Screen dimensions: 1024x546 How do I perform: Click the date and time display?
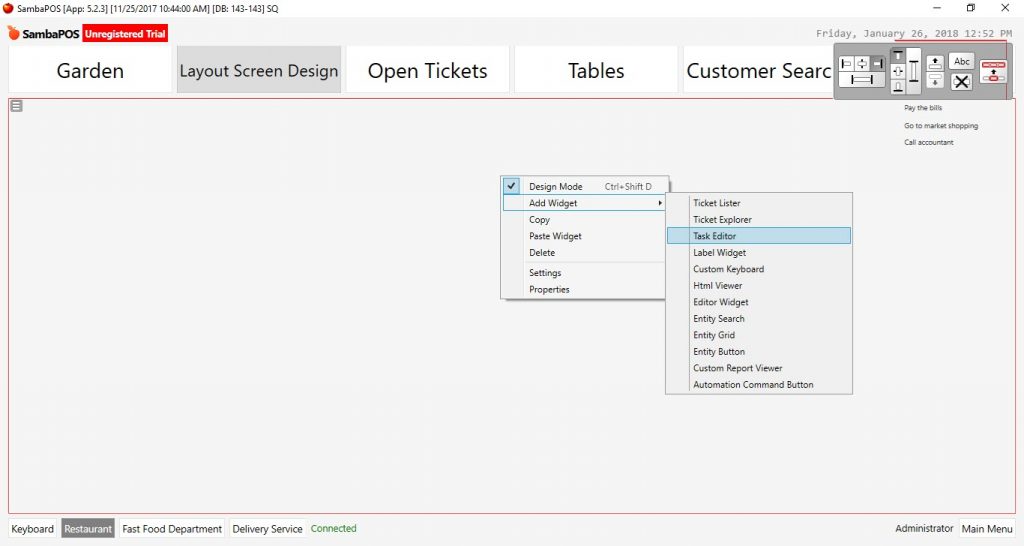pos(914,33)
